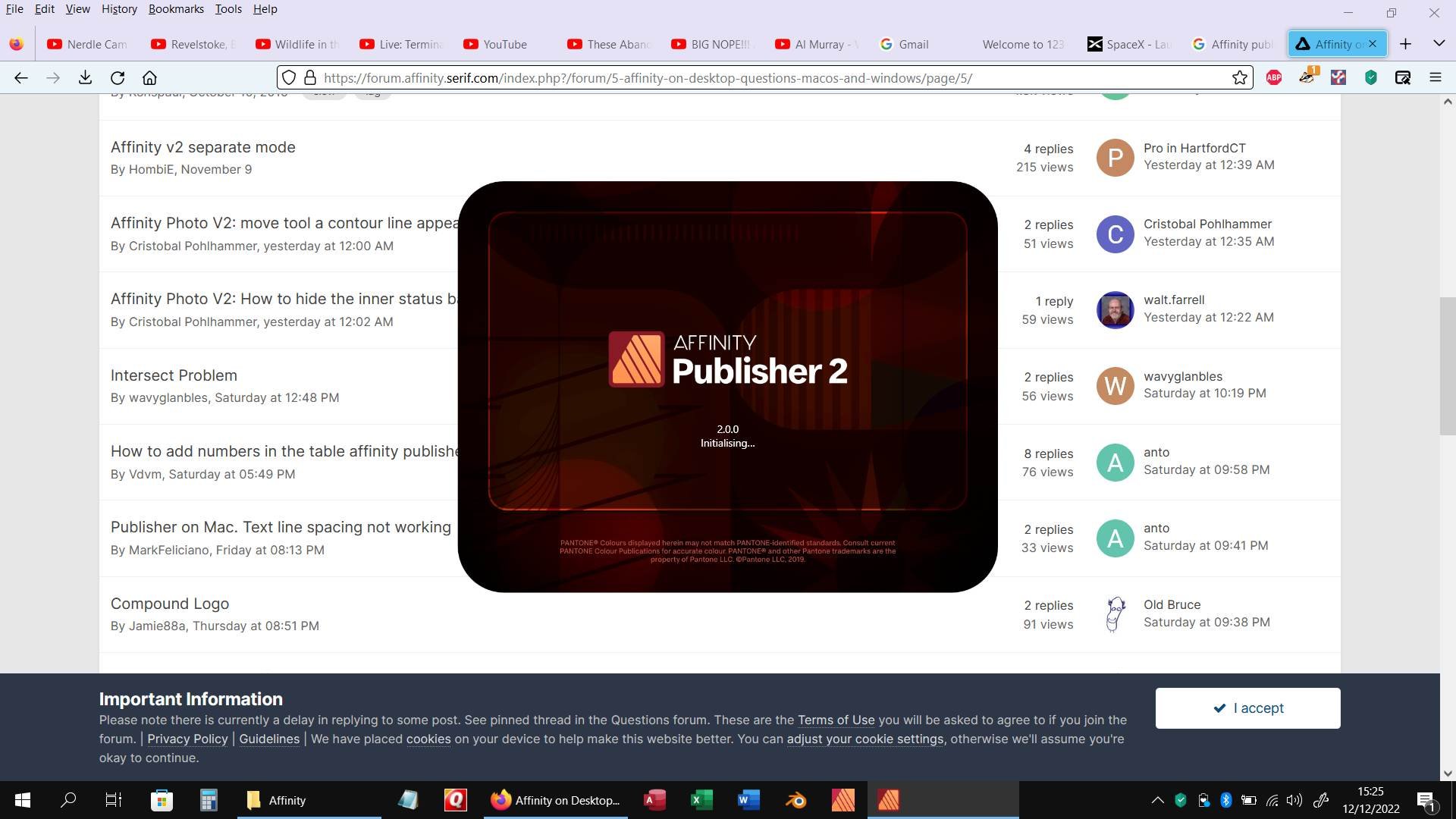Open the Compound Logo topic
Viewport: 1456px width, 819px height.
(x=170, y=604)
